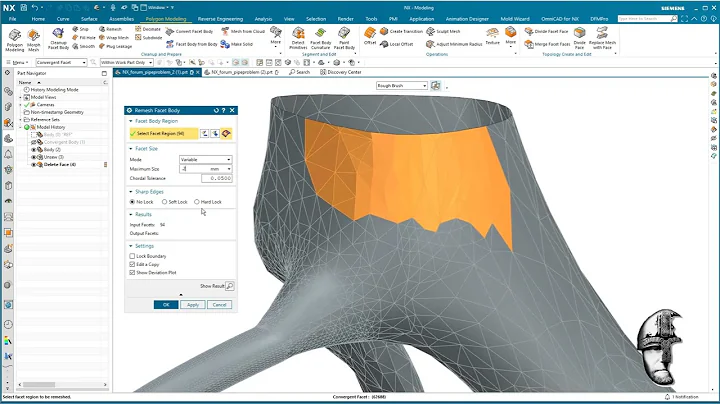Open the Polygon Modeling tool
Screen dimensions: 720x404
click(x=15, y=39)
